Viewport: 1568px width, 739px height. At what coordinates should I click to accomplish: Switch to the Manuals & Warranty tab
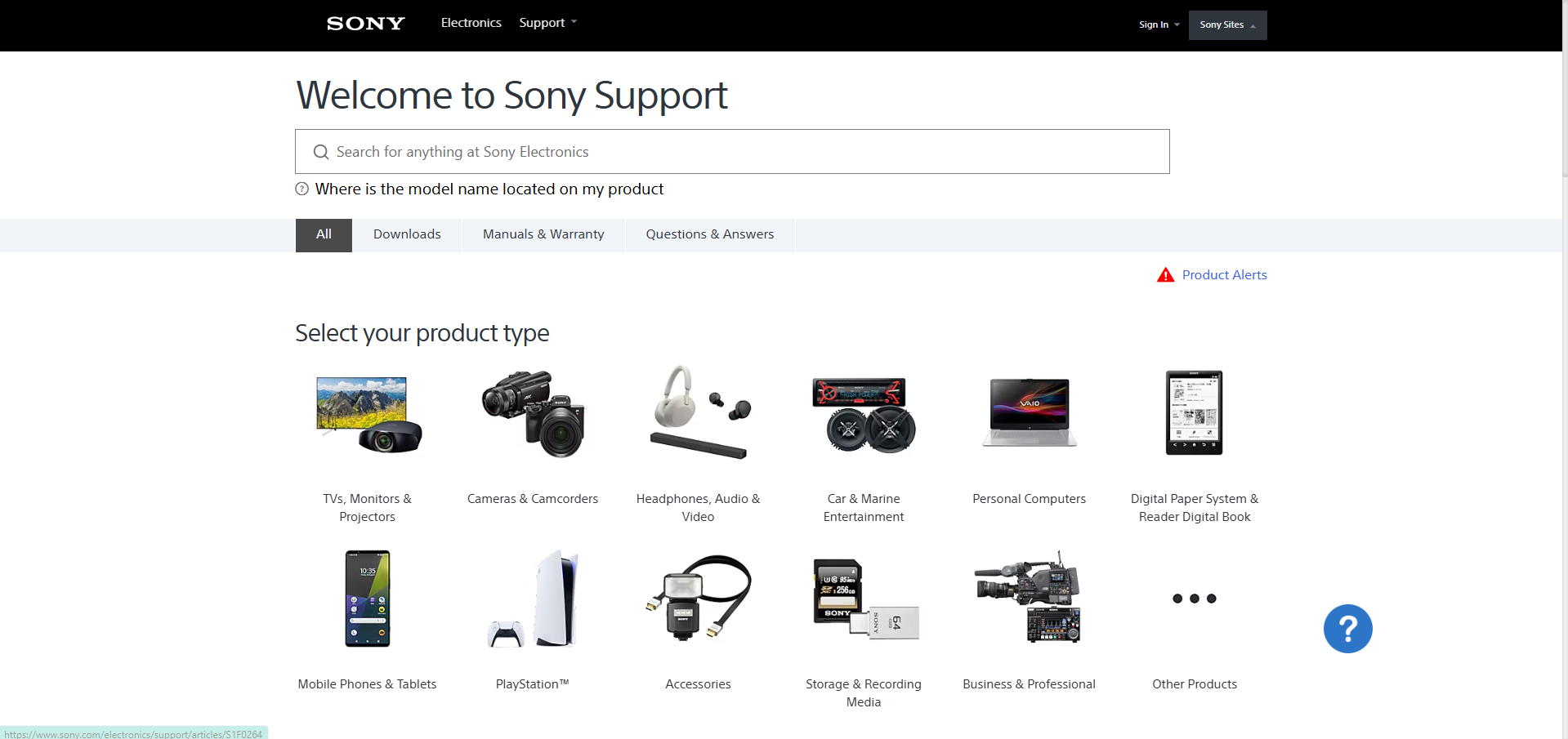543,235
